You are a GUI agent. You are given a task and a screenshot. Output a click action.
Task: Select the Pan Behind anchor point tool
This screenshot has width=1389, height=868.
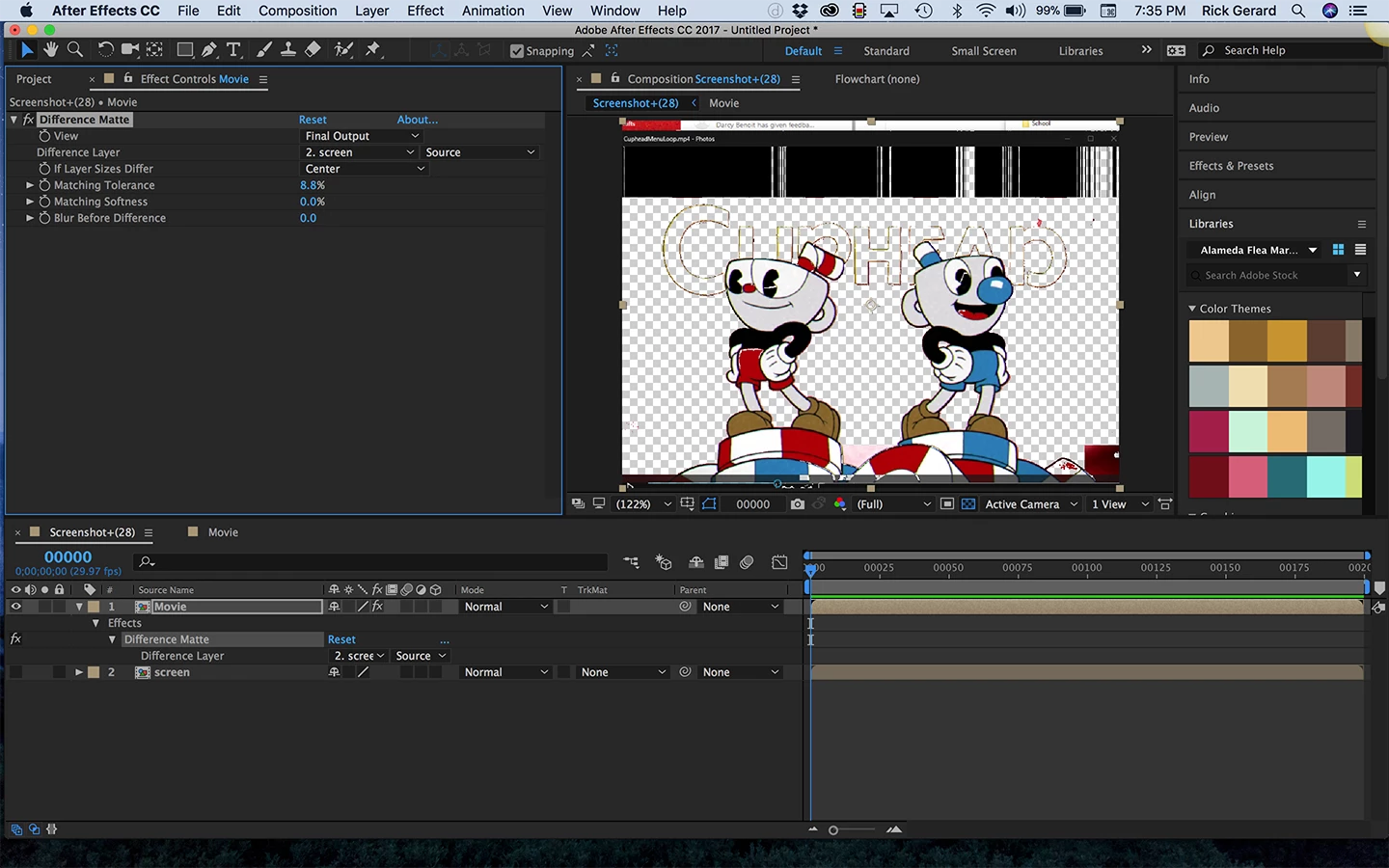154,50
